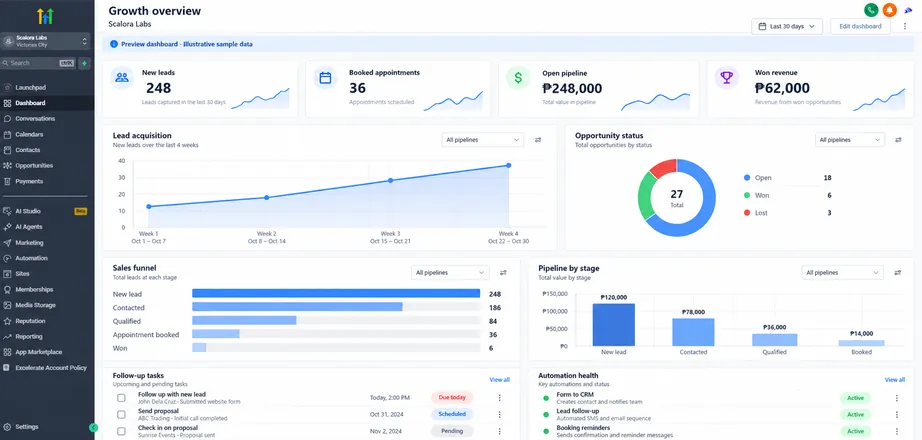
Task: Click the New leads people icon
Action: pos(122,78)
